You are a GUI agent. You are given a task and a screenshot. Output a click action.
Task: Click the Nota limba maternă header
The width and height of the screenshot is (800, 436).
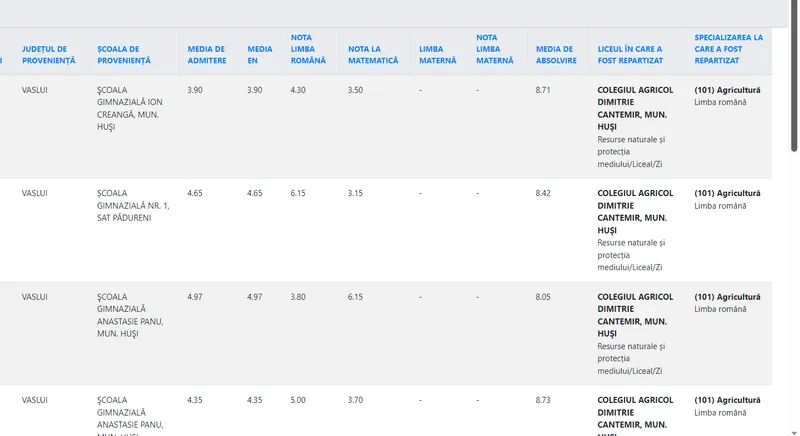coord(494,49)
